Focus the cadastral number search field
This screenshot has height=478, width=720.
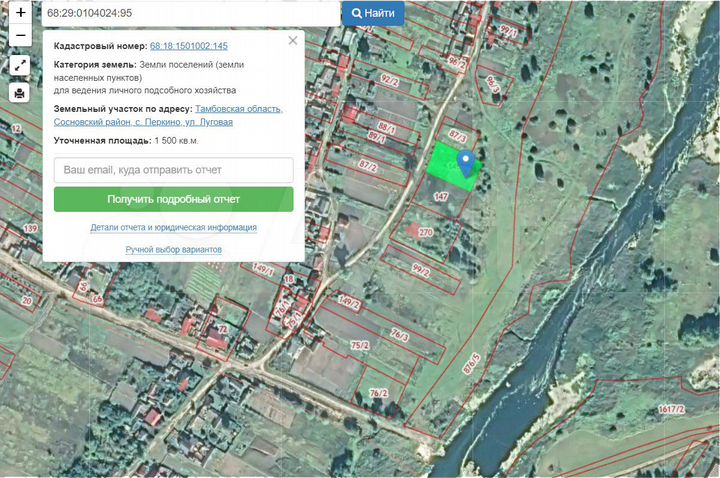[x=191, y=13]
